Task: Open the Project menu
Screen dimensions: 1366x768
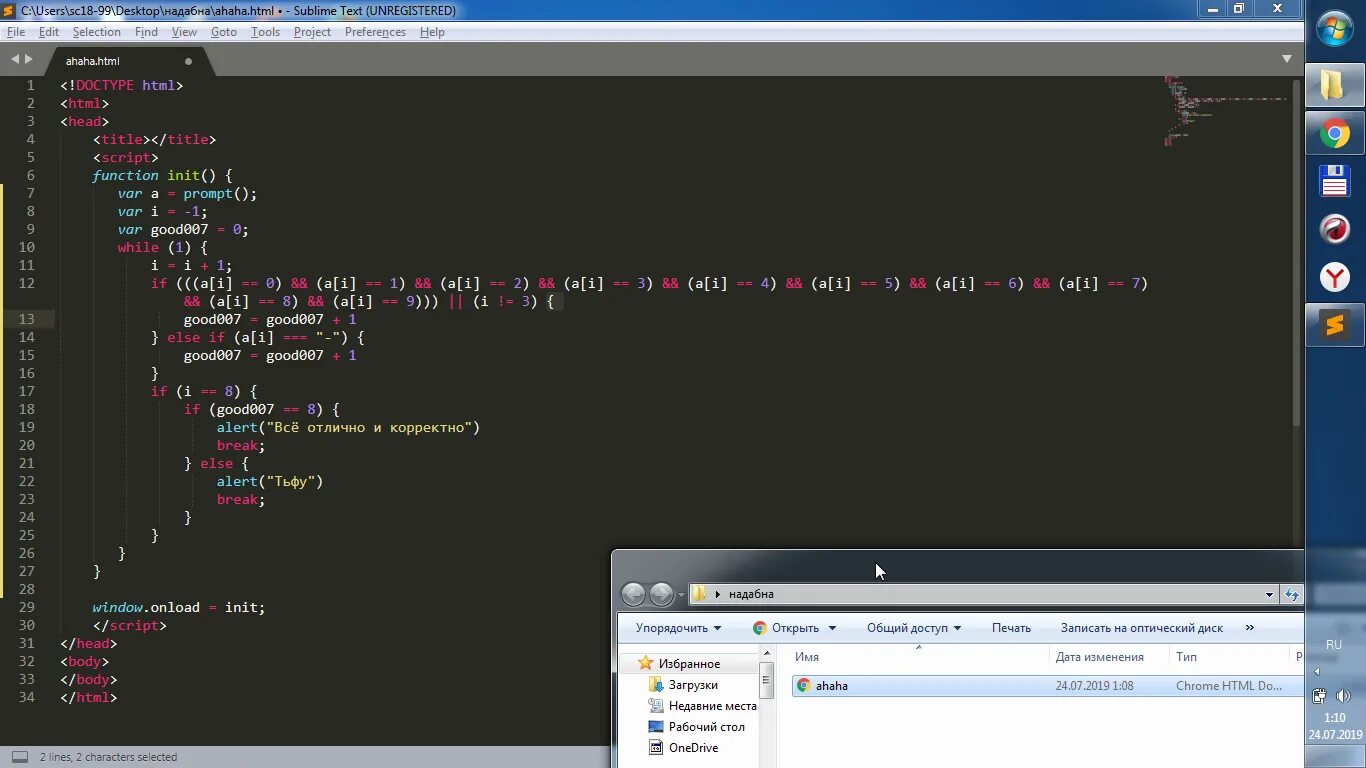Action: pyautogui.click(x=312, y=32)
